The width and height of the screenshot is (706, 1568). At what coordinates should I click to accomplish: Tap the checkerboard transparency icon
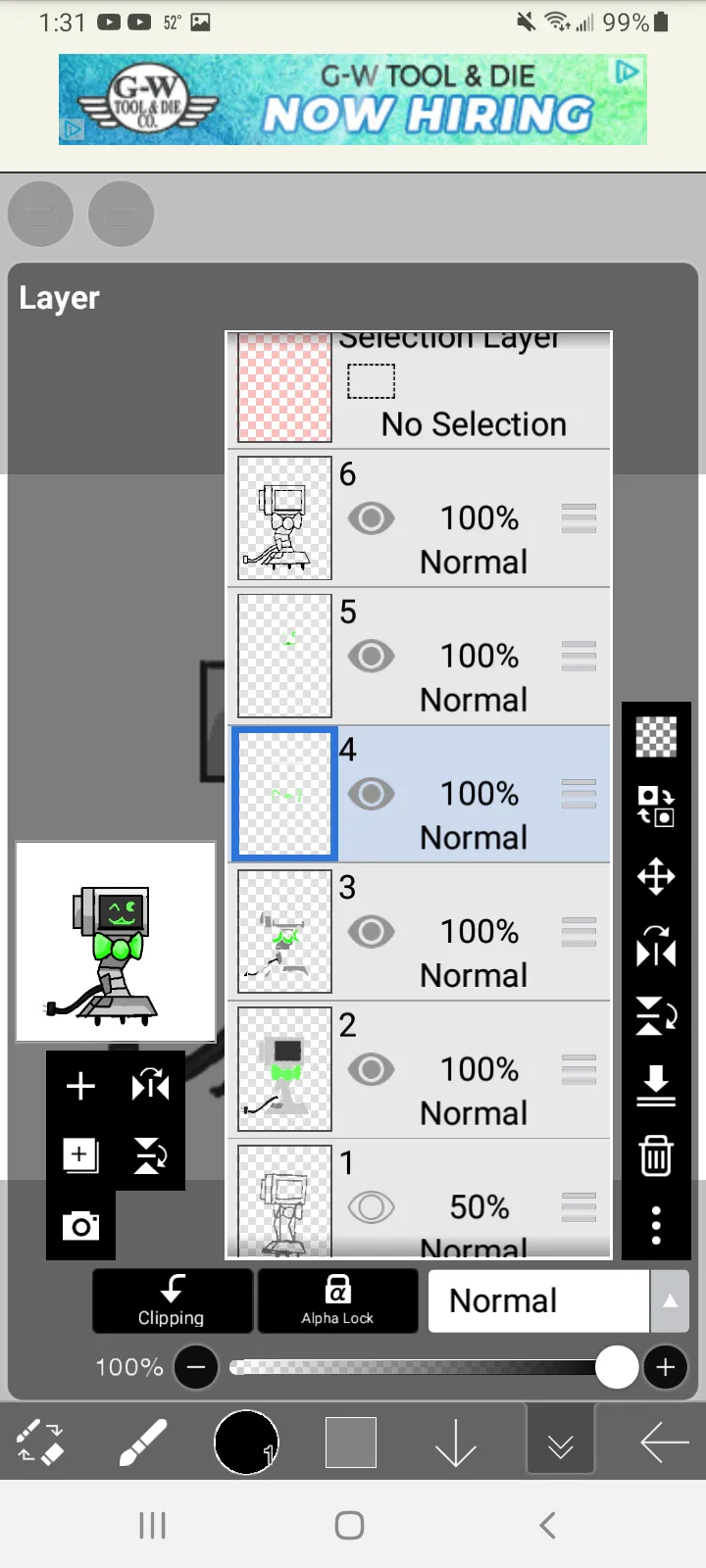click(656, 737)
